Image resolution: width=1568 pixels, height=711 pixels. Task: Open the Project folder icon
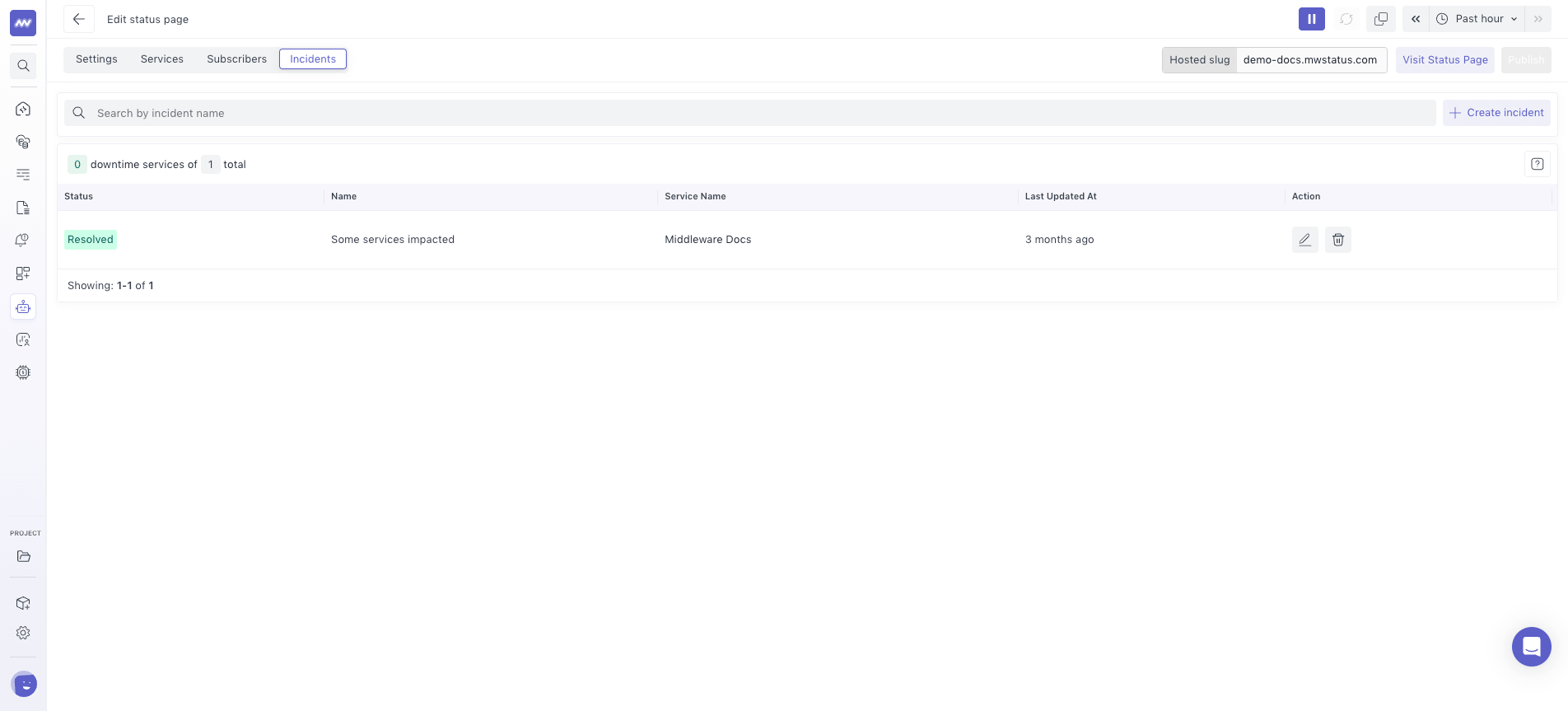pos(23,556)
